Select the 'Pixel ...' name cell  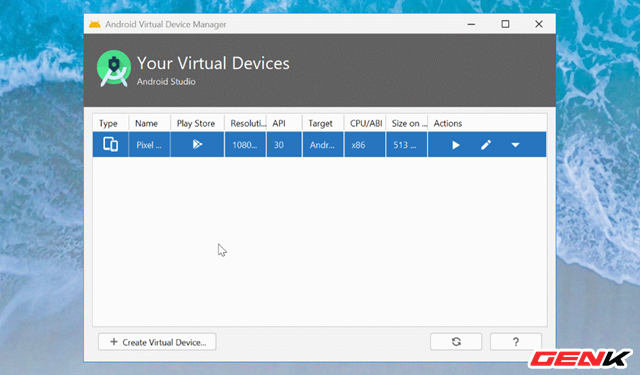(149, 144)
